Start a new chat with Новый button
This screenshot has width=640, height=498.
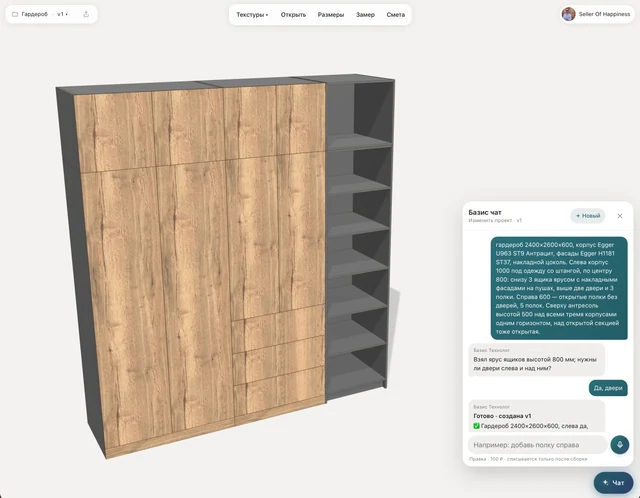[588, 216]
